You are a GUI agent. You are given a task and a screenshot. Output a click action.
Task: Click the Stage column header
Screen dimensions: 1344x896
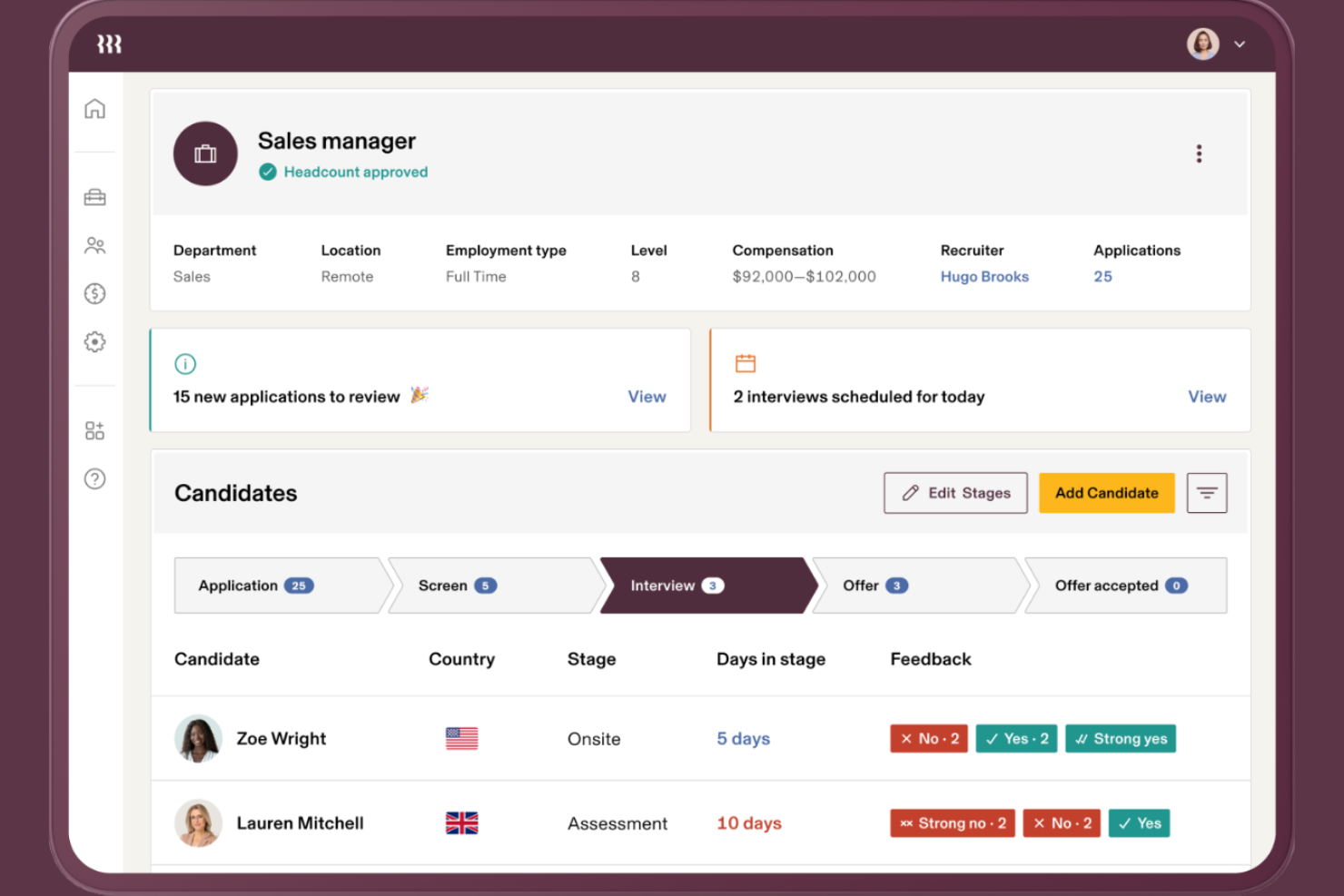591,659
